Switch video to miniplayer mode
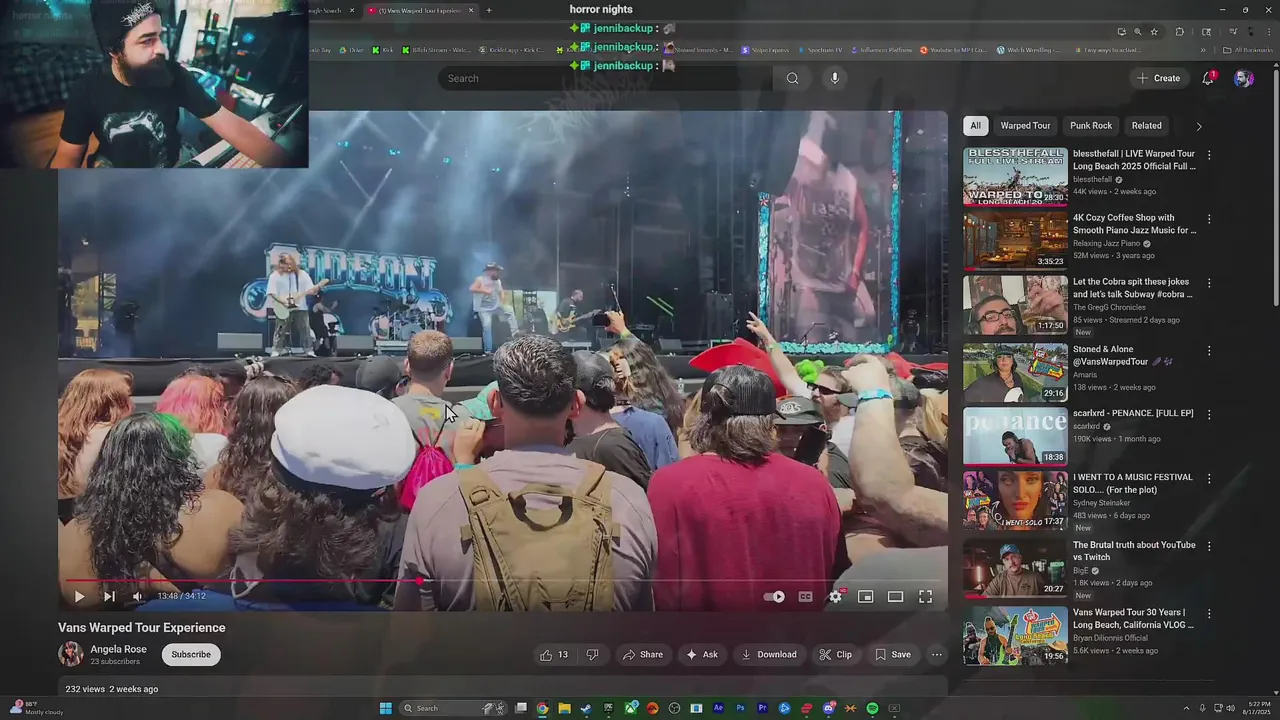This screenshot has width=1280, height=720. (866, 596)
